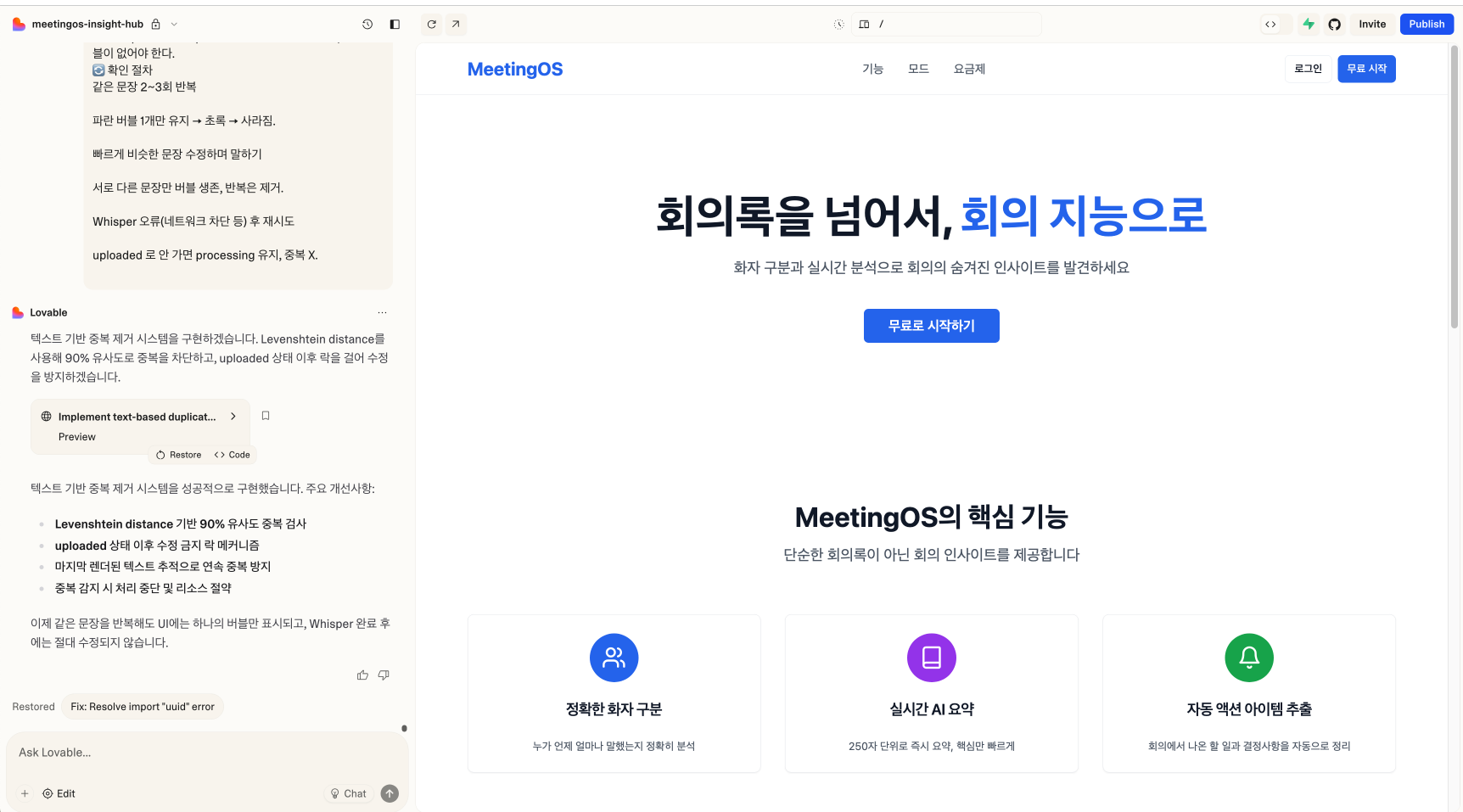The width and height of the screenshot is (1463, 812).
Task: Click the Publish button
Action: 1426,25
